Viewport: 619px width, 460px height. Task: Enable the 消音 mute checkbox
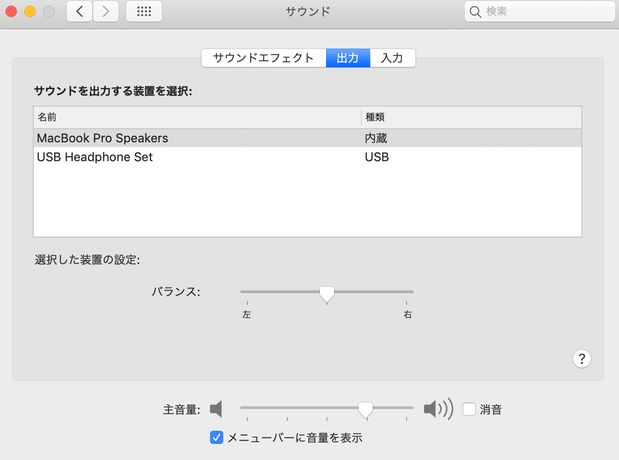point(469,409)
